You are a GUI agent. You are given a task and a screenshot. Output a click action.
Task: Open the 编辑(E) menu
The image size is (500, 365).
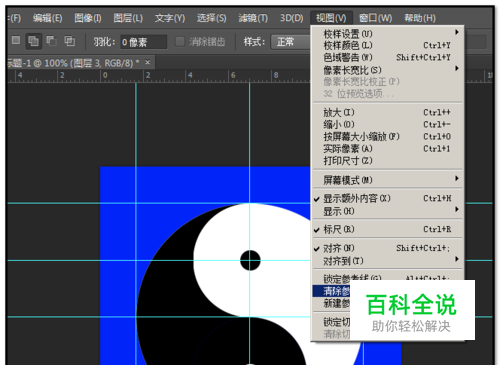pos(48,18)
